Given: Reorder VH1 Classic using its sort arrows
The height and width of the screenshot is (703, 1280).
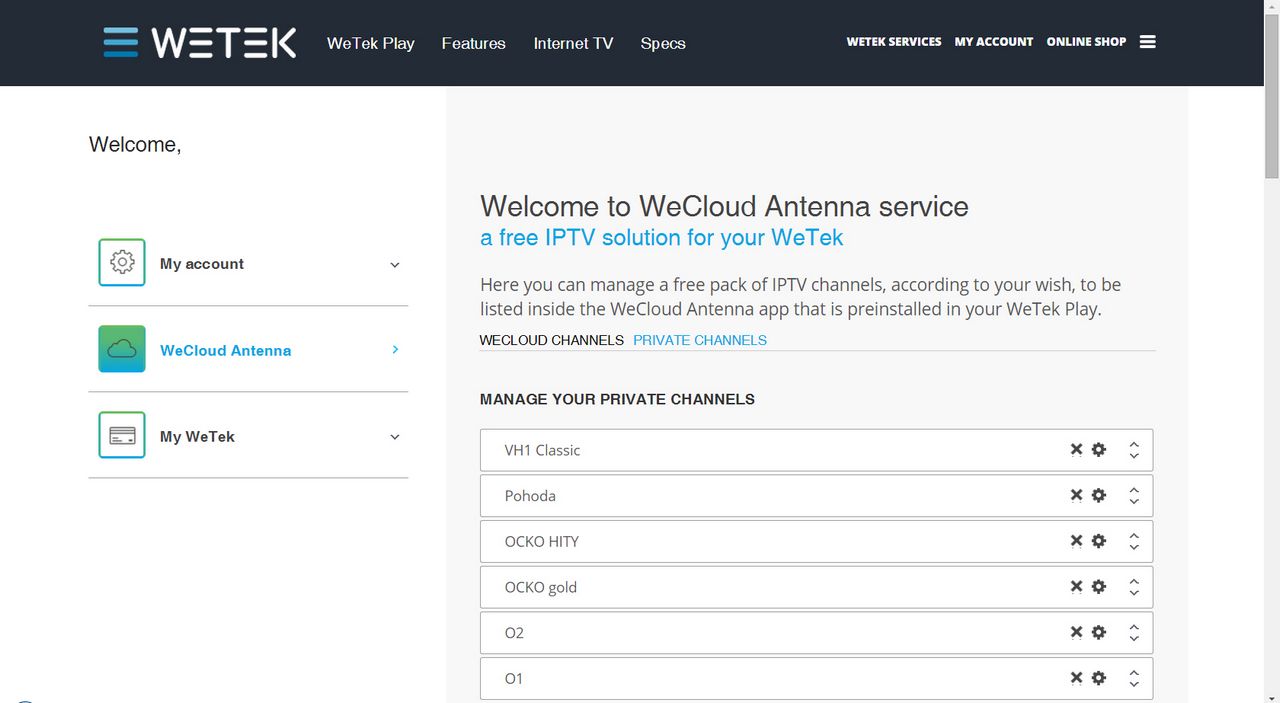Looking at the screenshot, I should point(1134,450).
